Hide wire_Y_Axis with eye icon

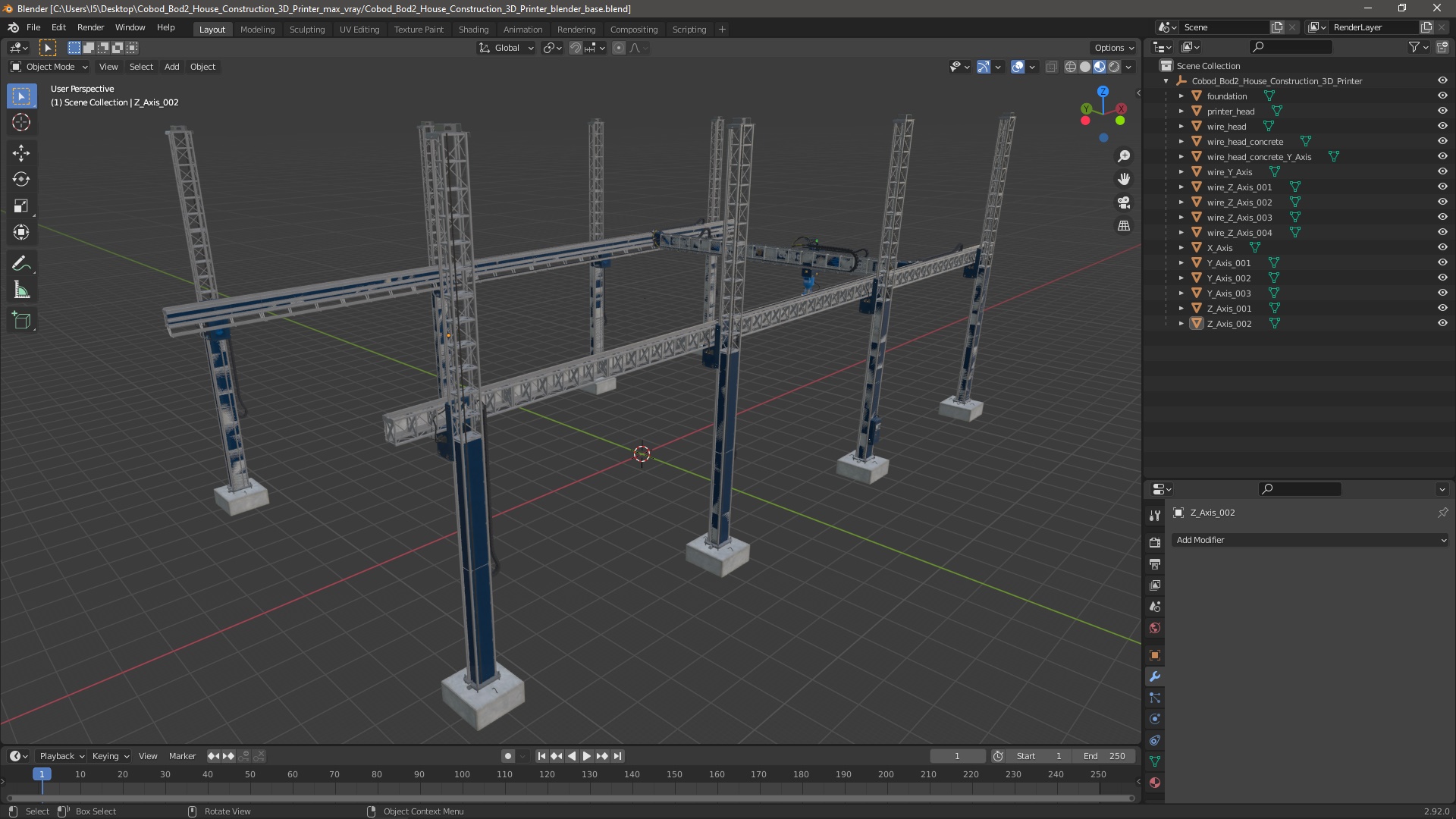click(x=1442, y=172)
